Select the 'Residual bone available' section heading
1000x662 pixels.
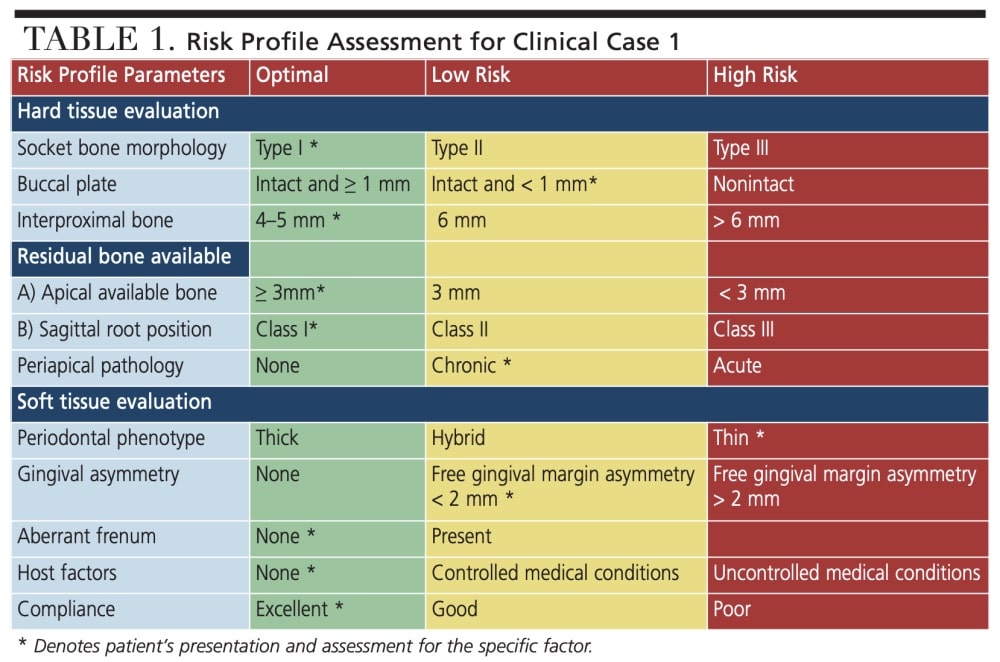[124, 256]
